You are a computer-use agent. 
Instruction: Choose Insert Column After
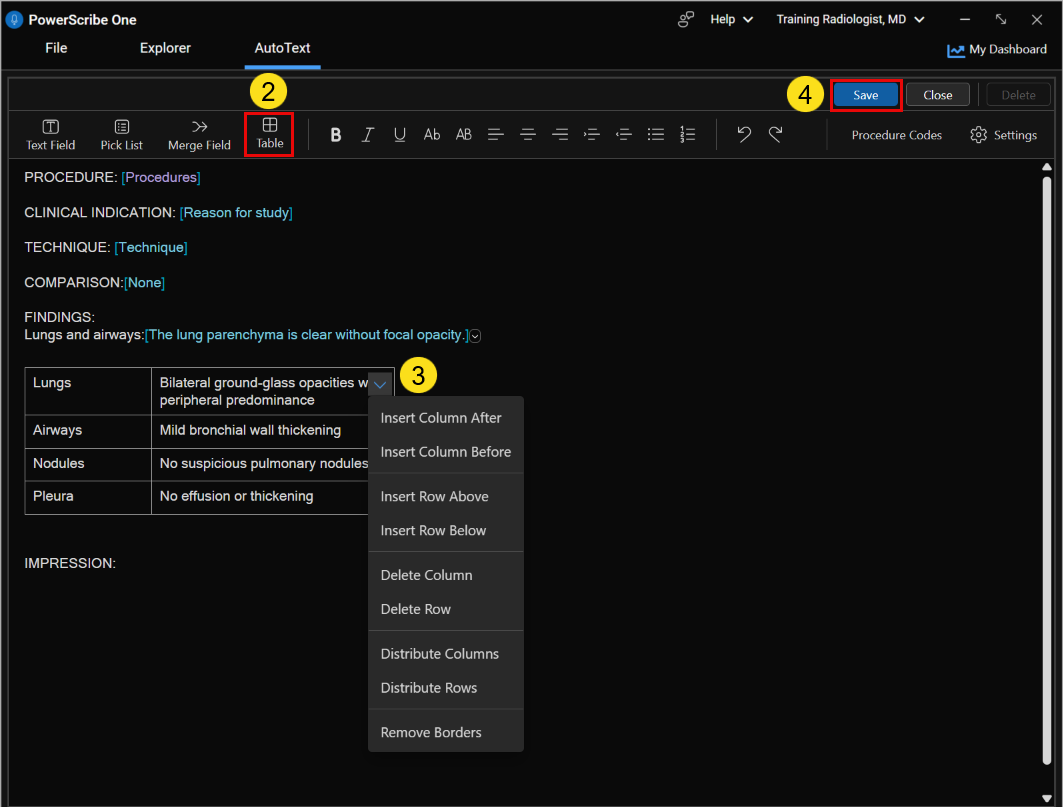445,418
